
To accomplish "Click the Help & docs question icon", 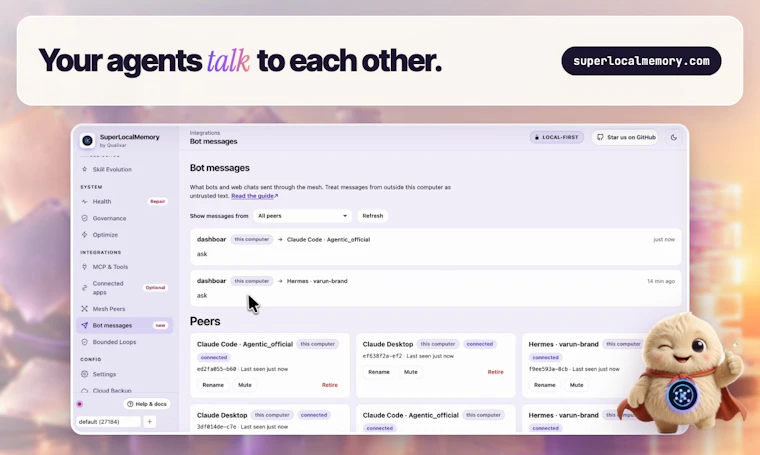I will 130,404.
